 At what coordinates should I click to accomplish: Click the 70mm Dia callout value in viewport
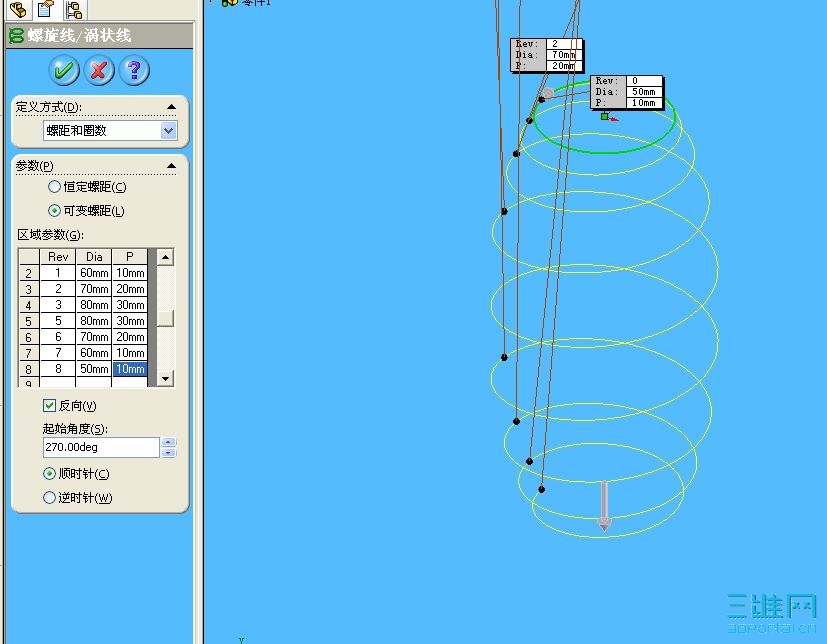click(564, 55)
